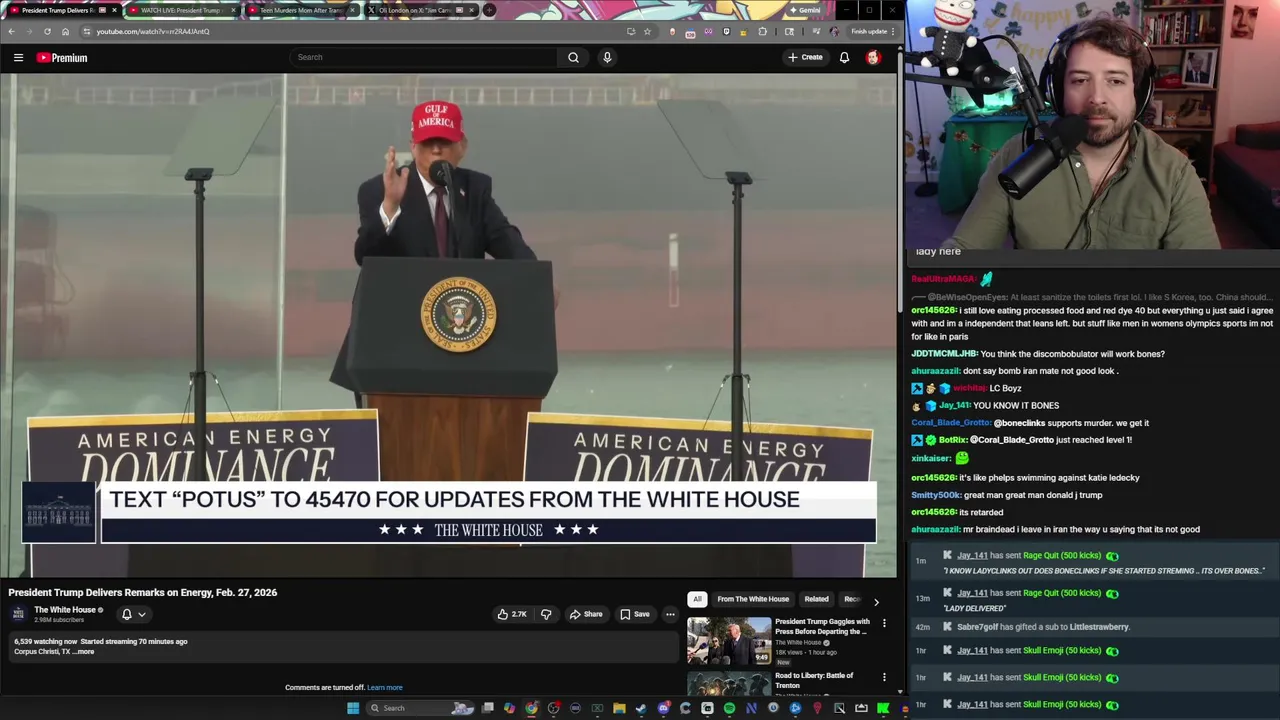Go to YouTube Premium home logo
The image size is (1280, 720).
click(62, 58)
